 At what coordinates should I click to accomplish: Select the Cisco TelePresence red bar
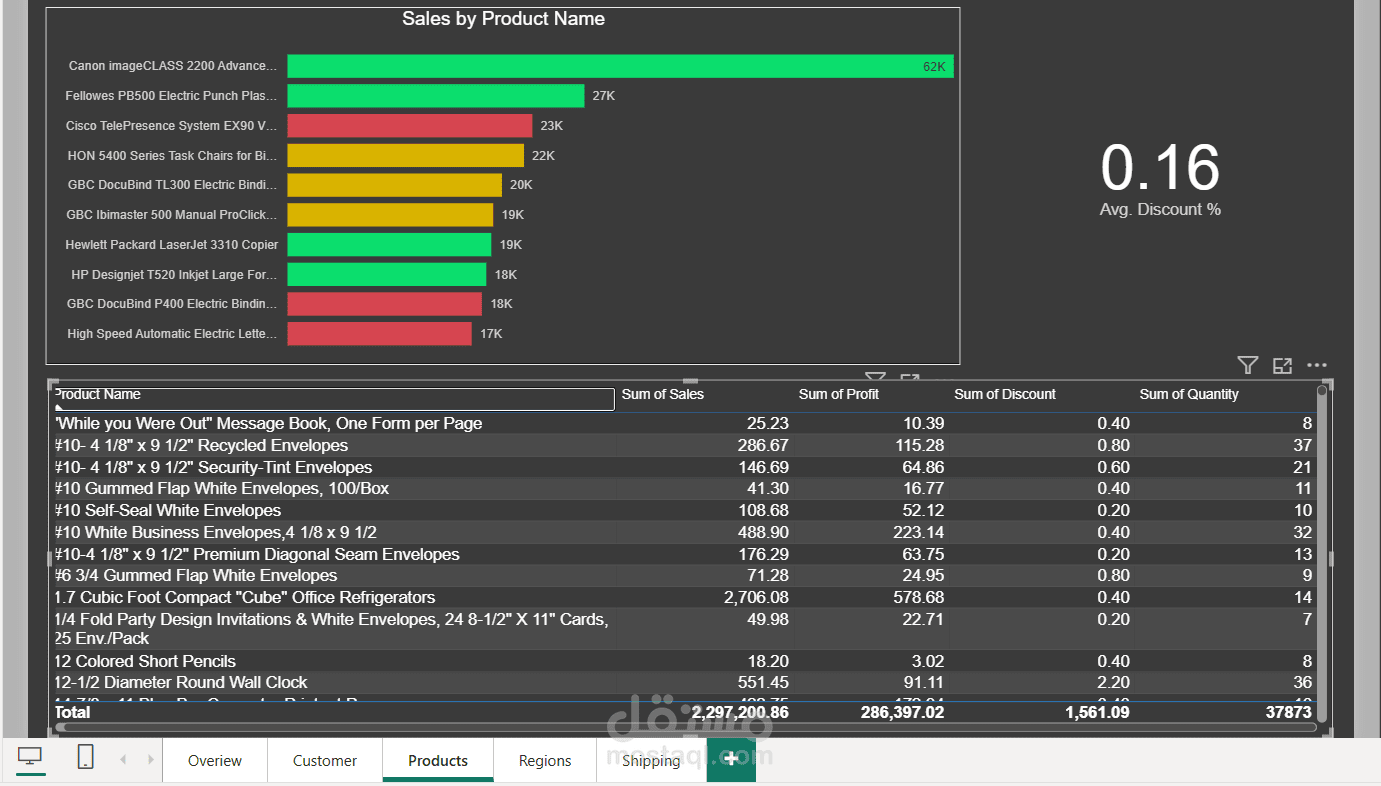[410, 126]
